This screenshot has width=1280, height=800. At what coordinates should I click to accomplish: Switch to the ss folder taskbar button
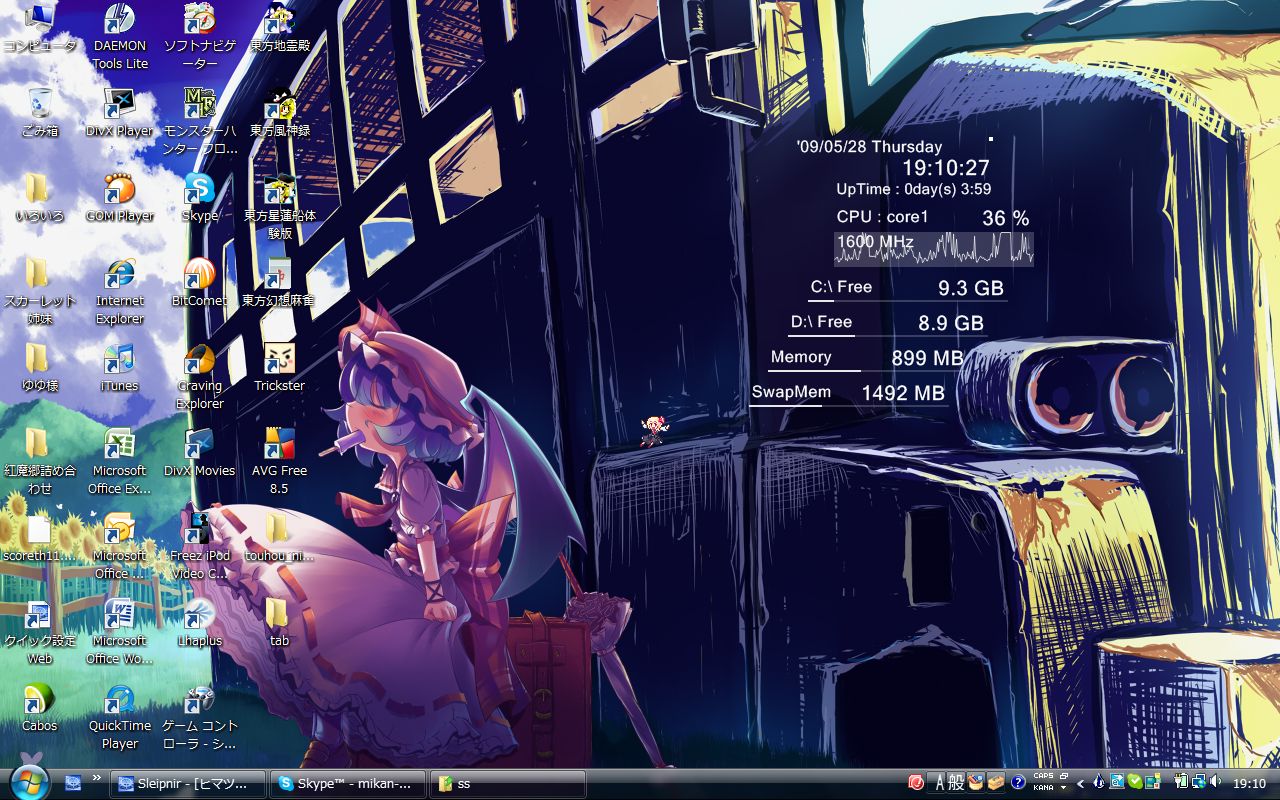coord(508,784)
